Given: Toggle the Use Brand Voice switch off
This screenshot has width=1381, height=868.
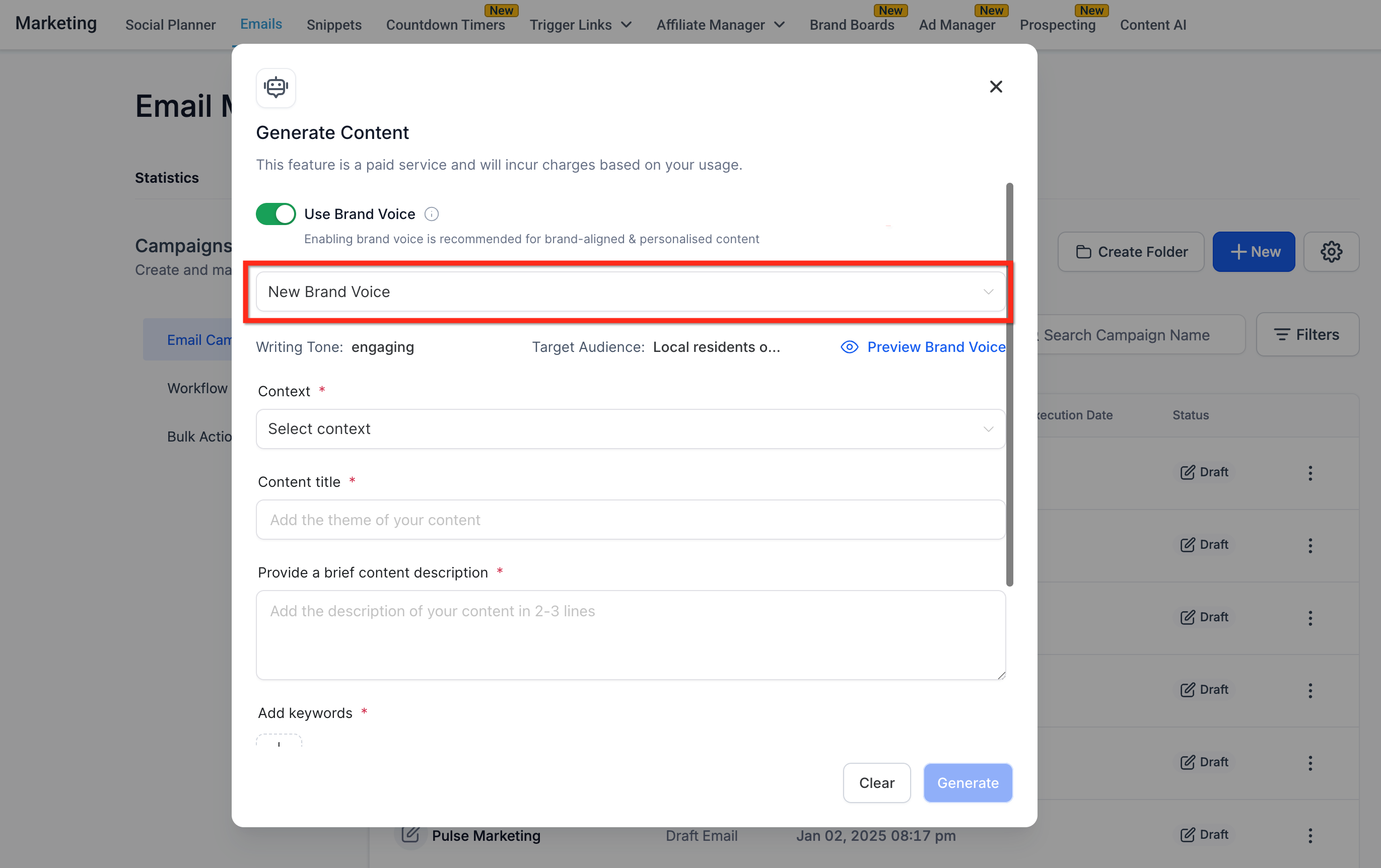Looking at the screenshot, I should pos(276,214).
